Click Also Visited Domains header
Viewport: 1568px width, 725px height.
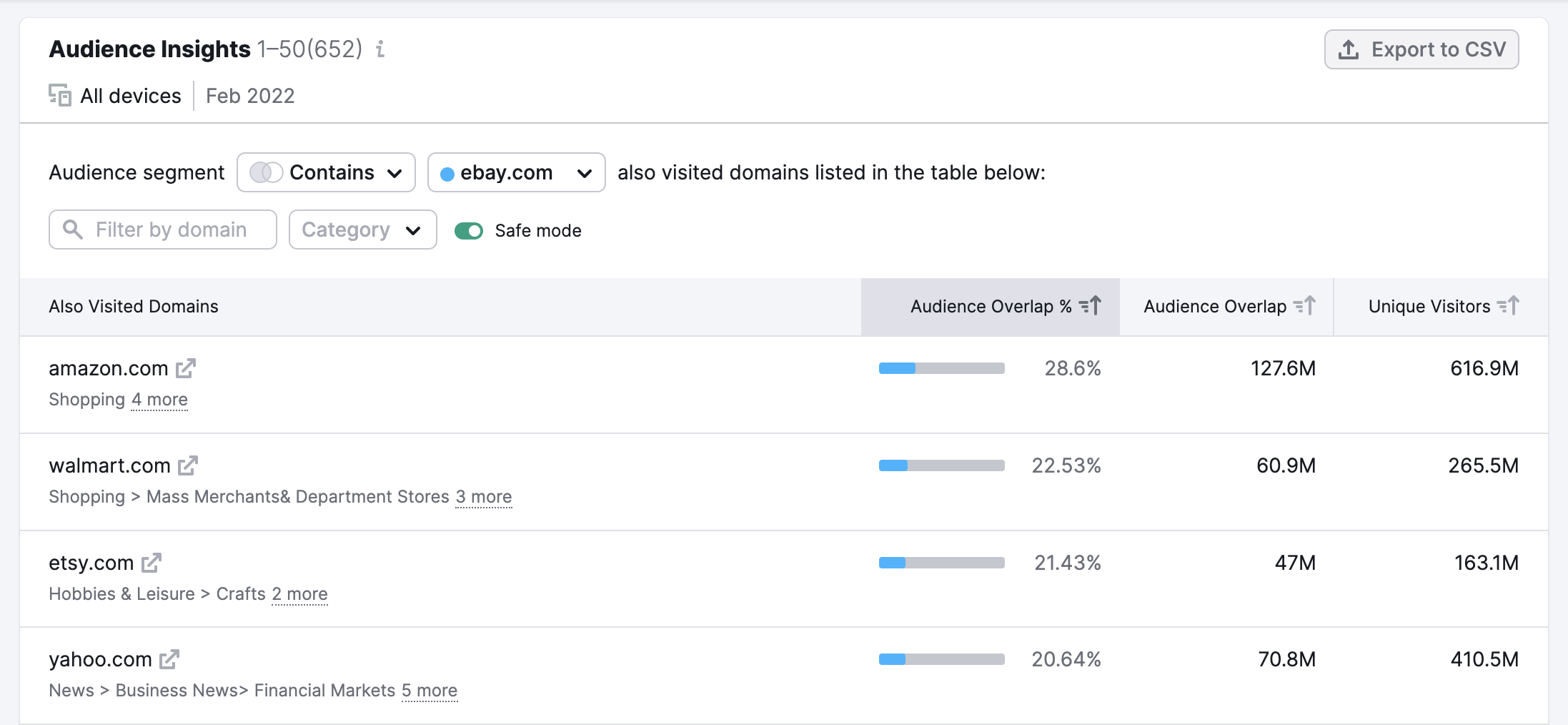[134, 306]
